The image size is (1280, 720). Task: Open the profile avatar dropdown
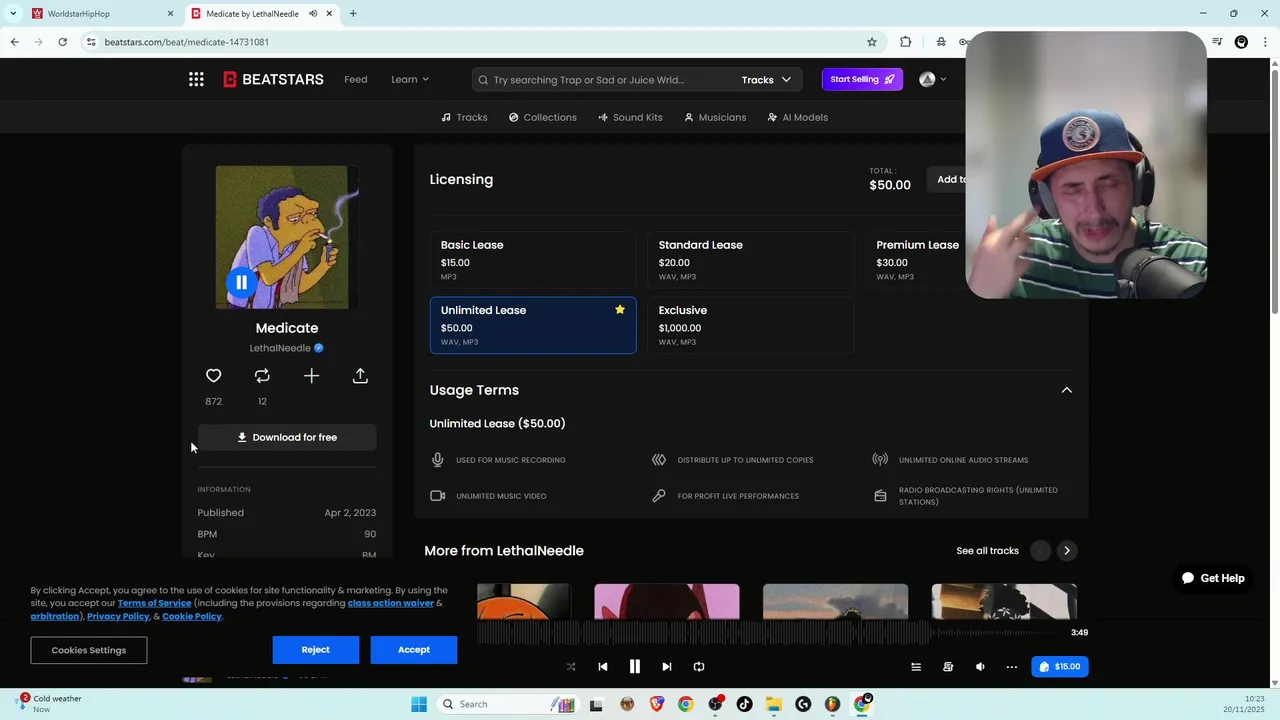[932, 80]
